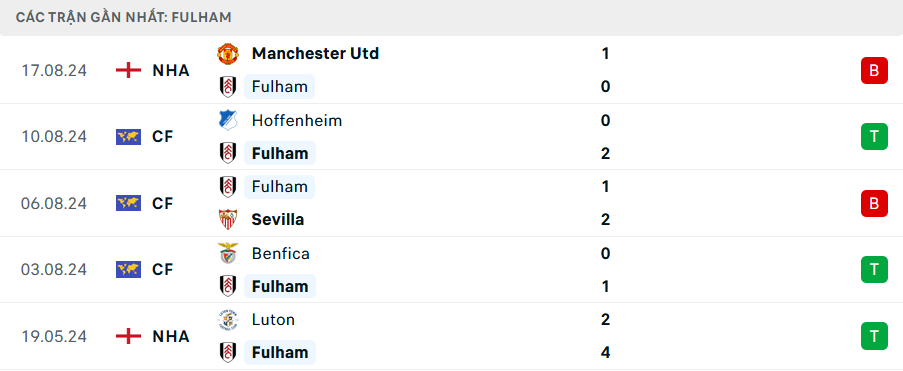
Task: Click the England flag beside 17.08.24
Action: click(128, 70)
